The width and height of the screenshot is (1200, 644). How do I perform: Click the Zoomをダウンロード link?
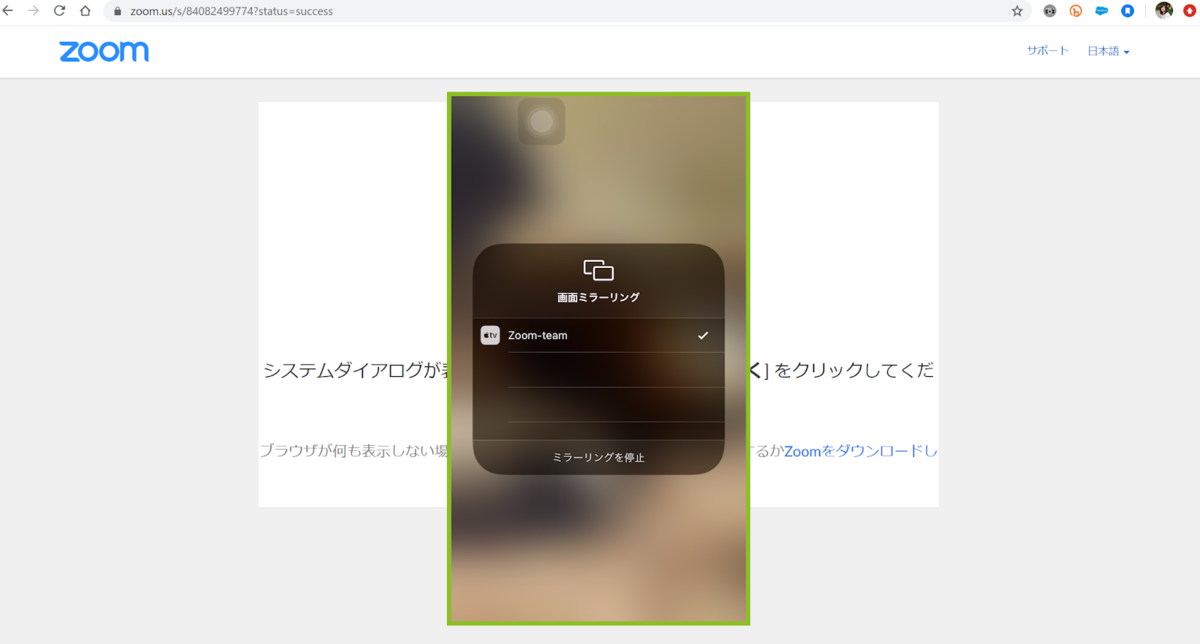point(861,451)
